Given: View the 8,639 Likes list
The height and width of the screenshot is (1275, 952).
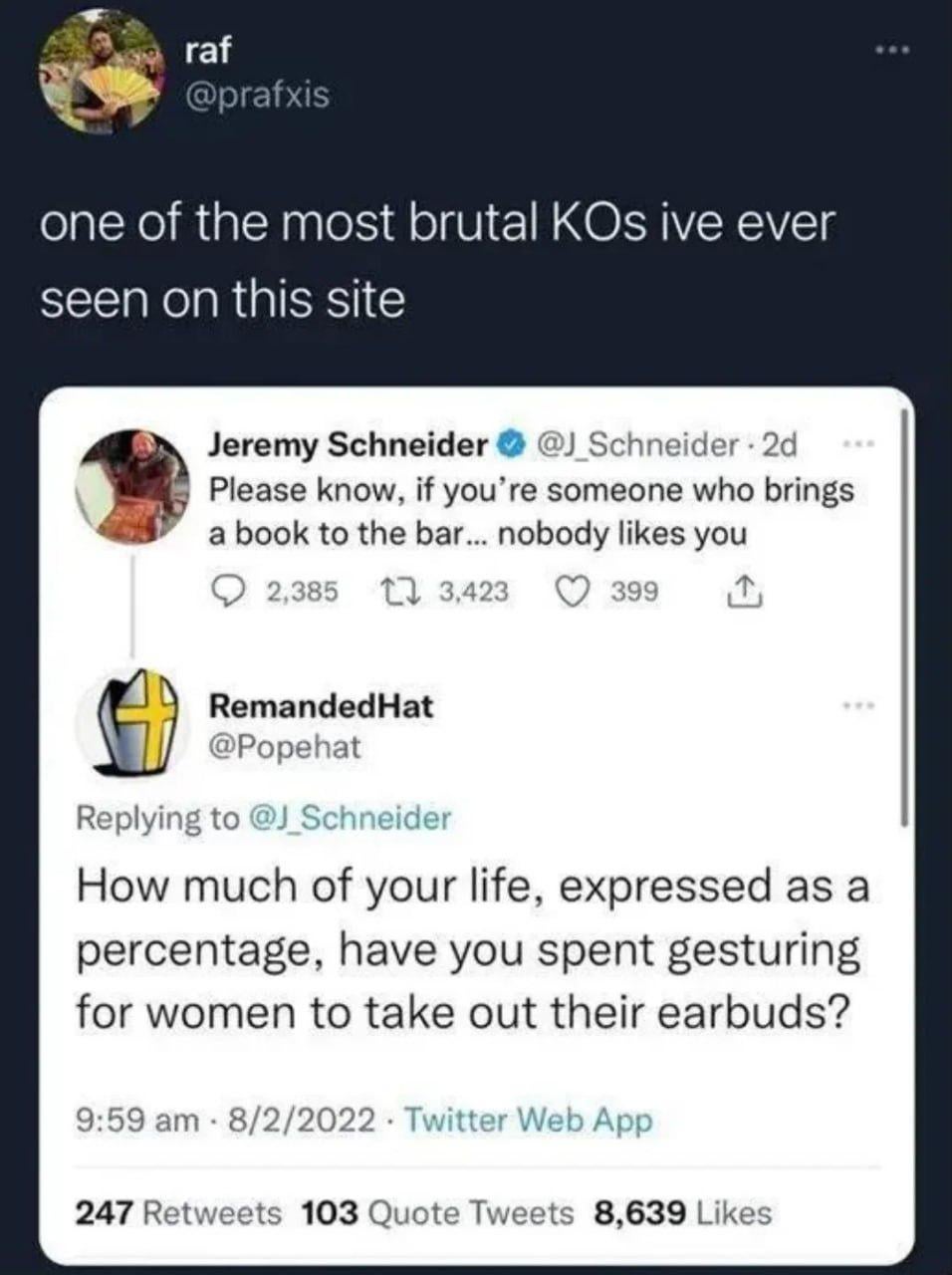Looking at the screenshot, I should pos(682,1213).
